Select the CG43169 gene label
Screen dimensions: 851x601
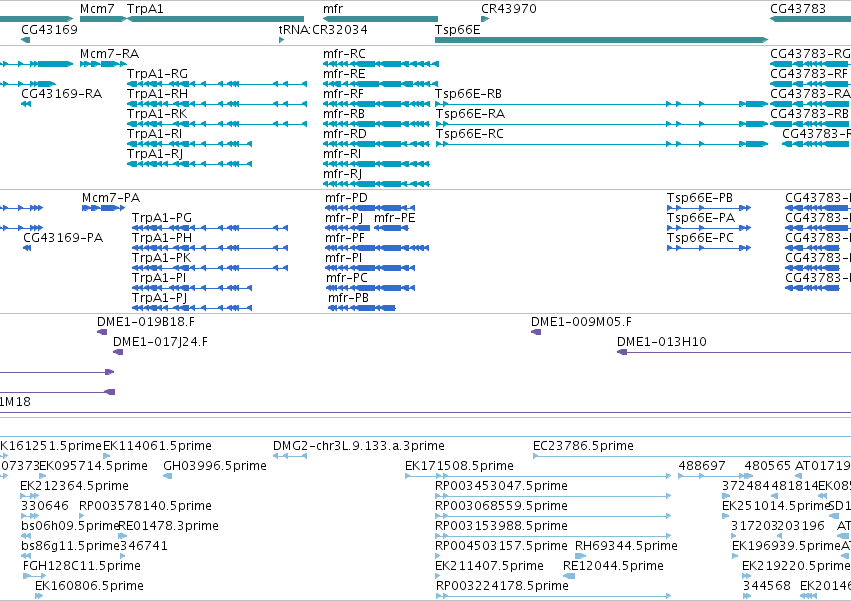tap(49, 29)
